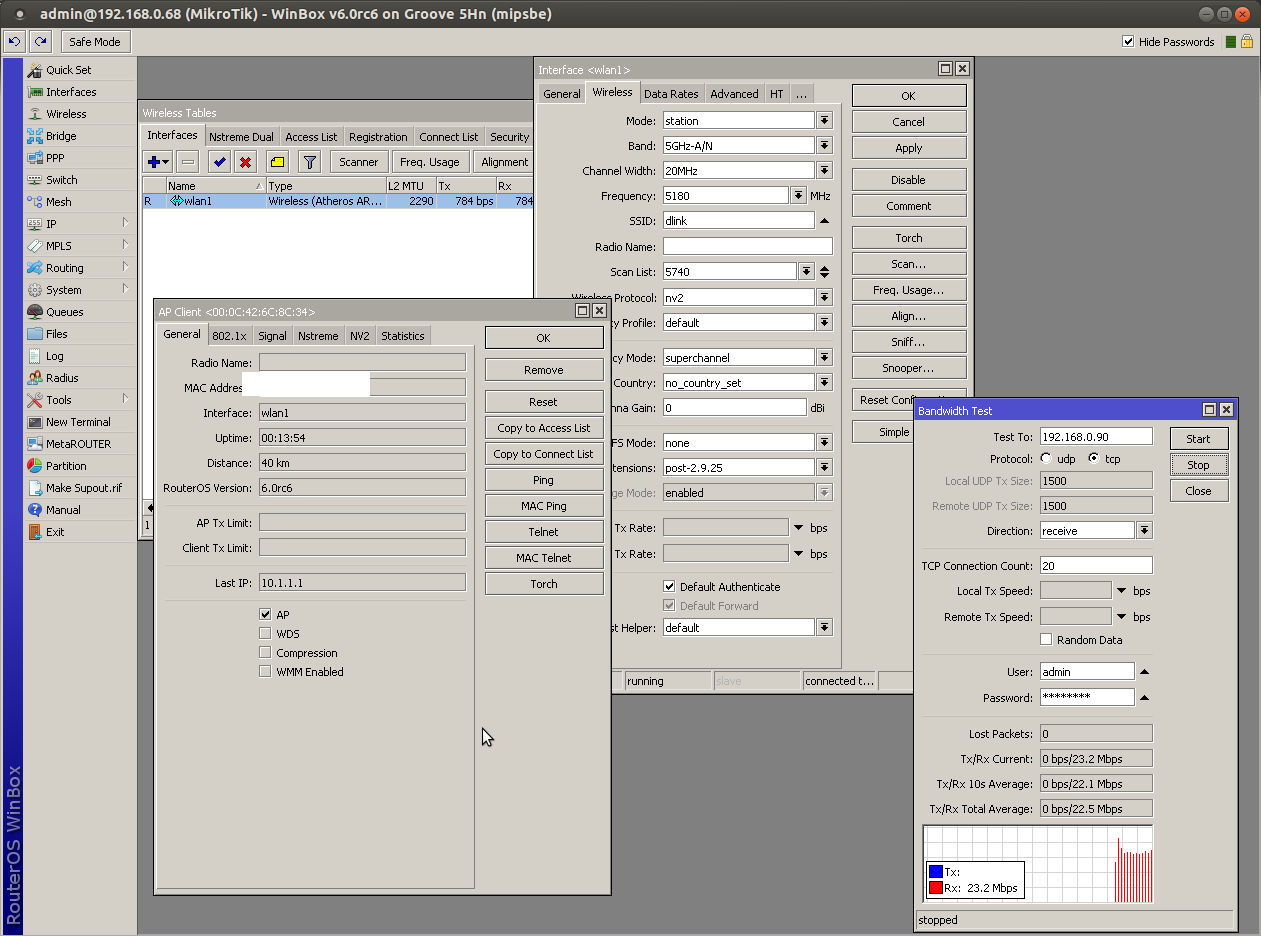
Task: Click the Test To IP address field
Action: (x=1096, y=437)
